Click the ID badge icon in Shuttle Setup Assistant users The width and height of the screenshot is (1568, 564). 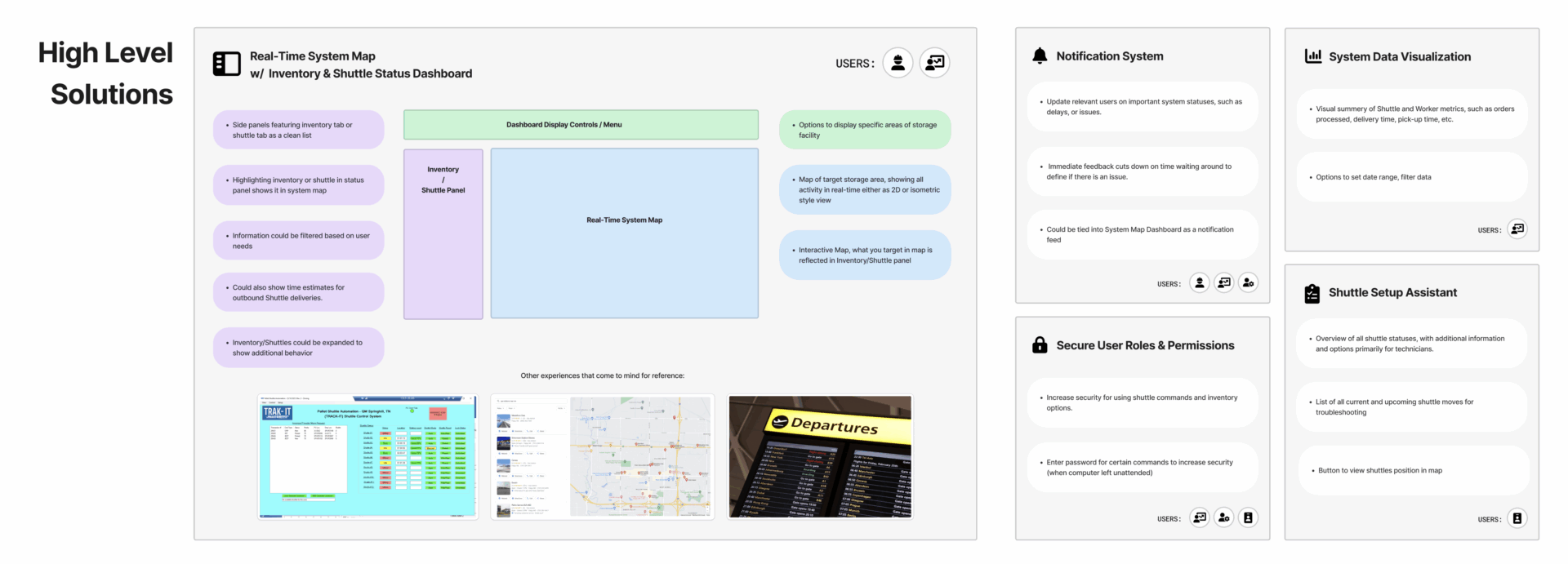pos(1517,518)
